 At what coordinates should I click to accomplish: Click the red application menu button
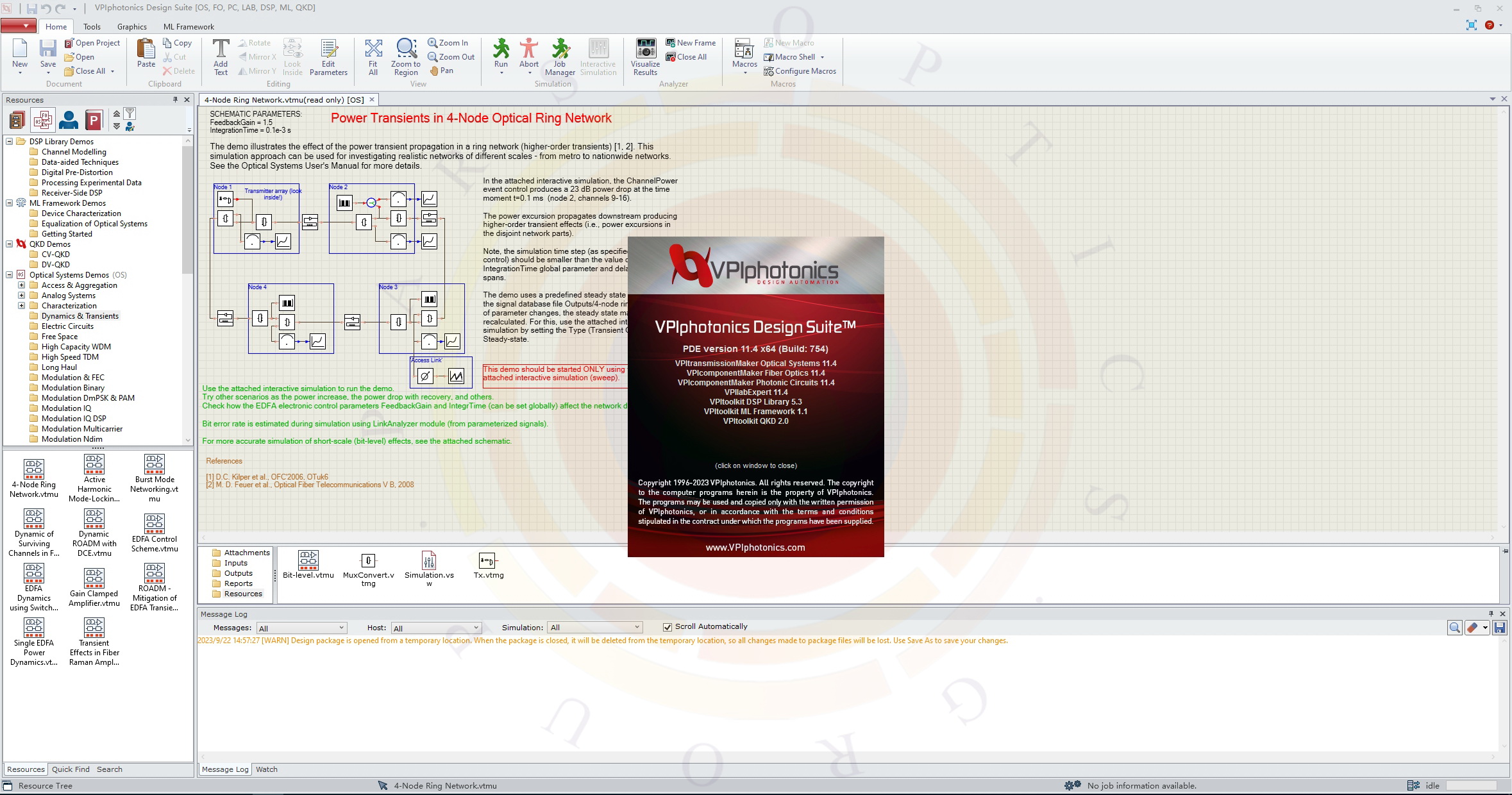coord(18,26)
